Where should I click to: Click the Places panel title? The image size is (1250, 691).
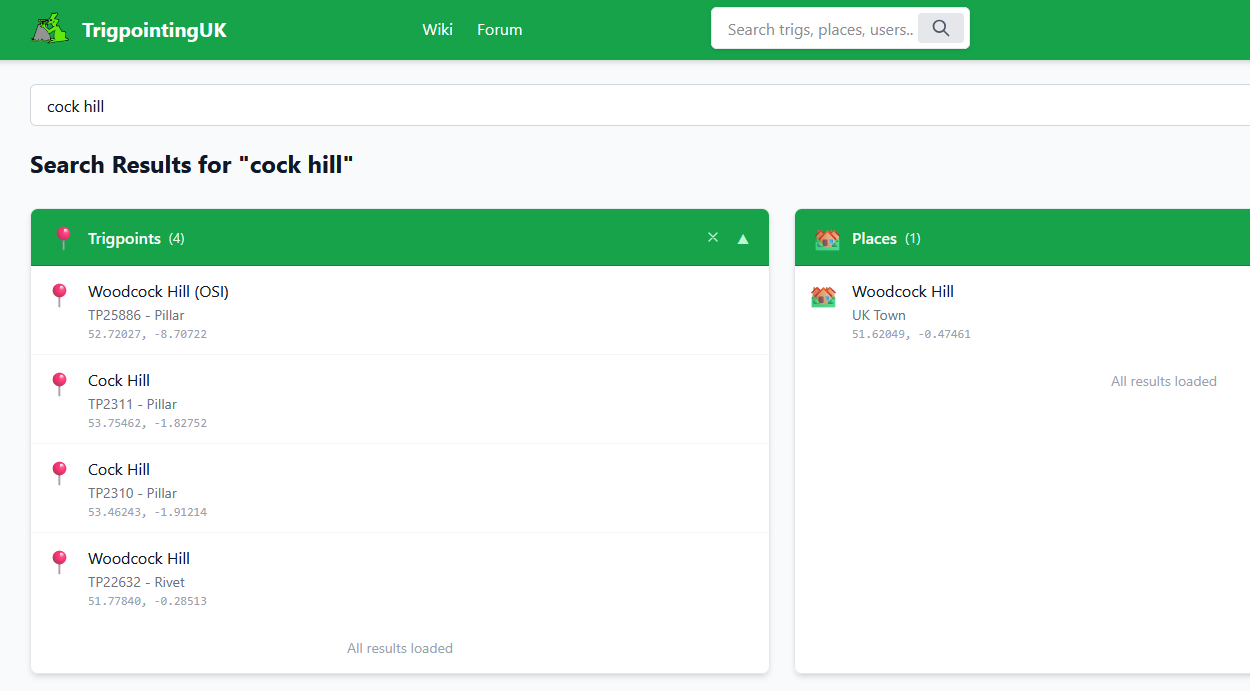(x=874, y=238)
